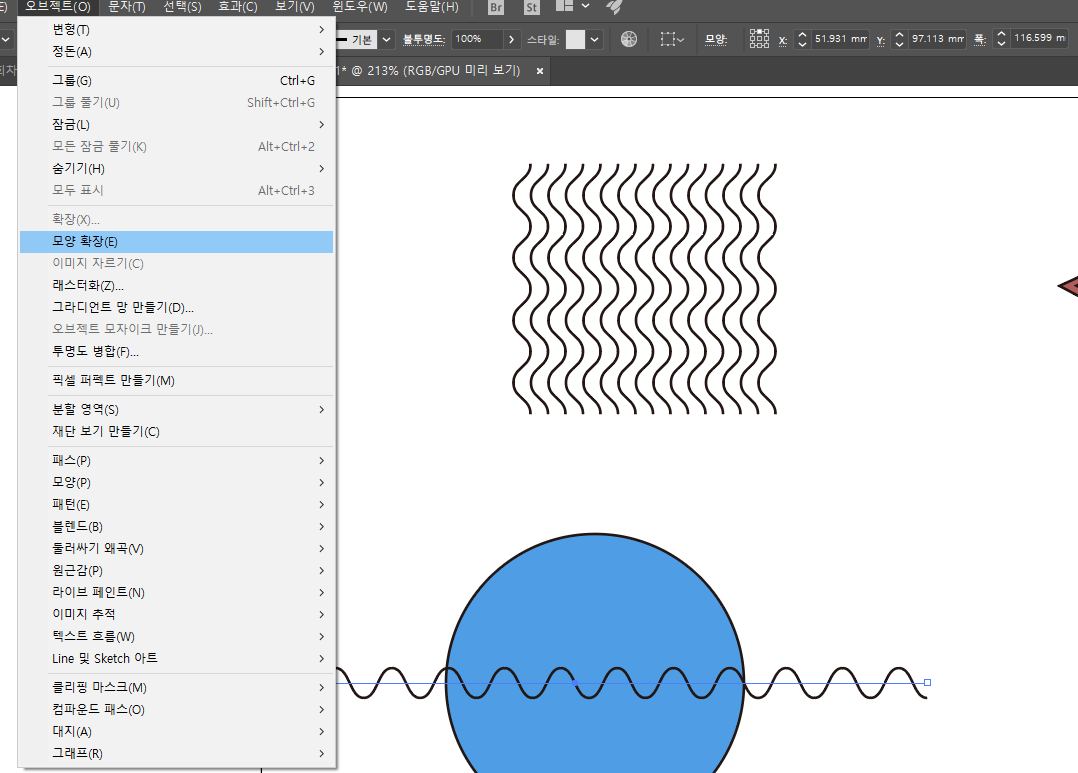Expand the 라이브 페인트(N) submenu
1078x773 pixels.
tap(177, 592)
